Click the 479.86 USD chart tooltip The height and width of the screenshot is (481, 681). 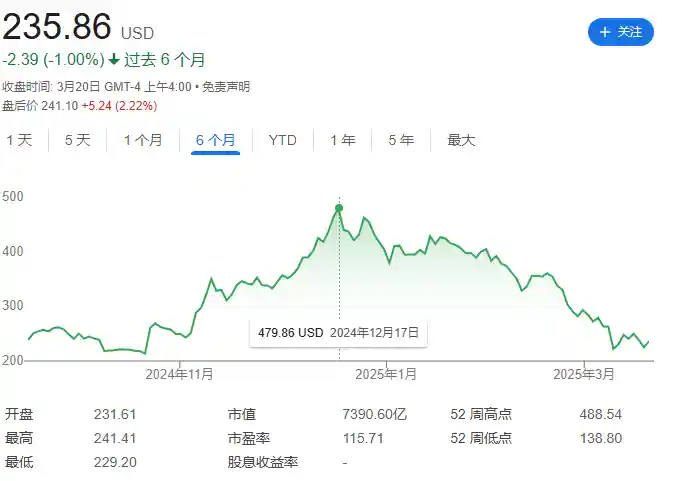[338, 333]
